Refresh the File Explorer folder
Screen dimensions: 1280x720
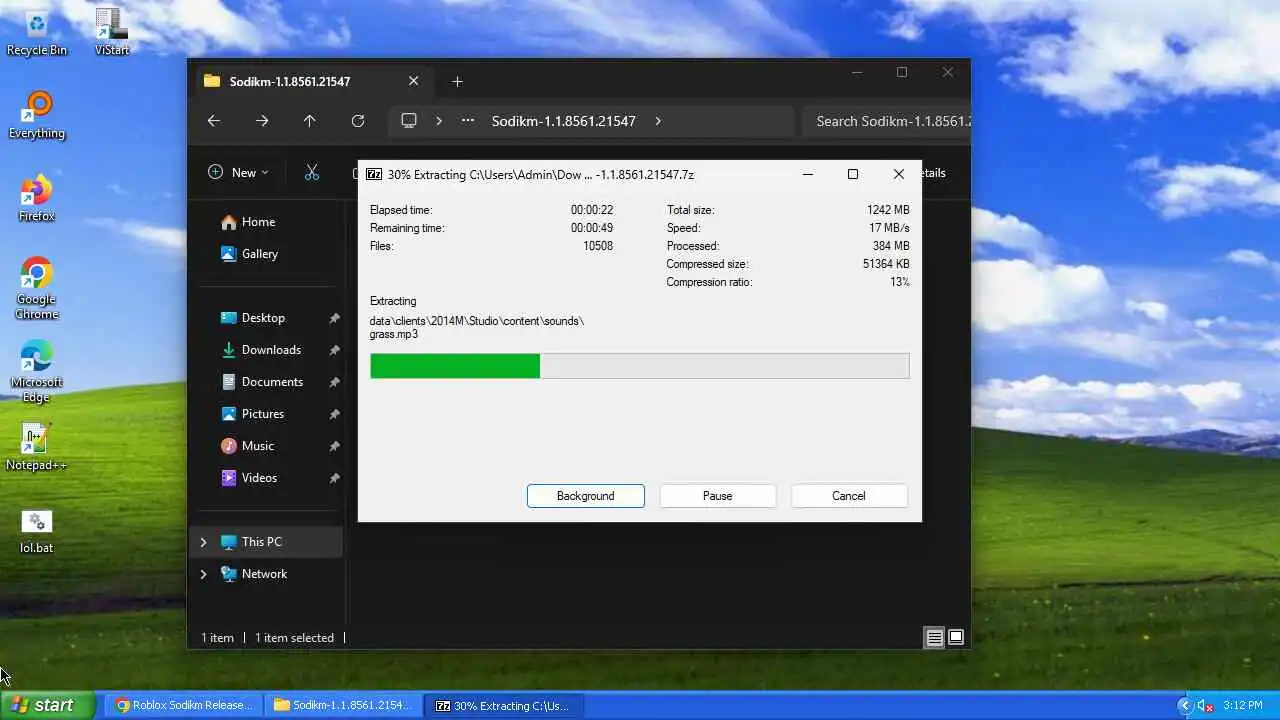[x=358, y=121]
